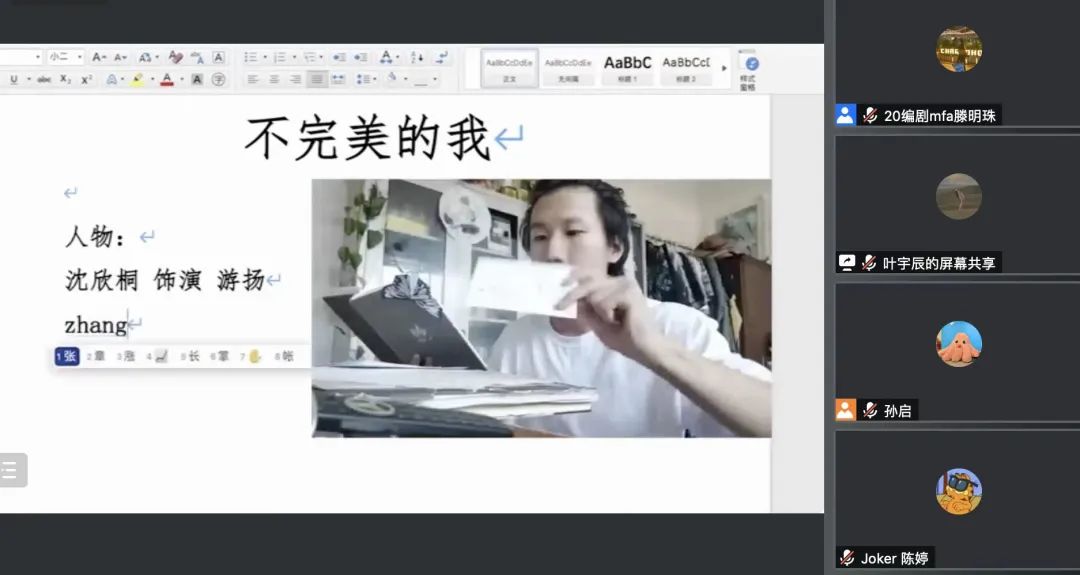Click the character border icon

coord(218,57)
